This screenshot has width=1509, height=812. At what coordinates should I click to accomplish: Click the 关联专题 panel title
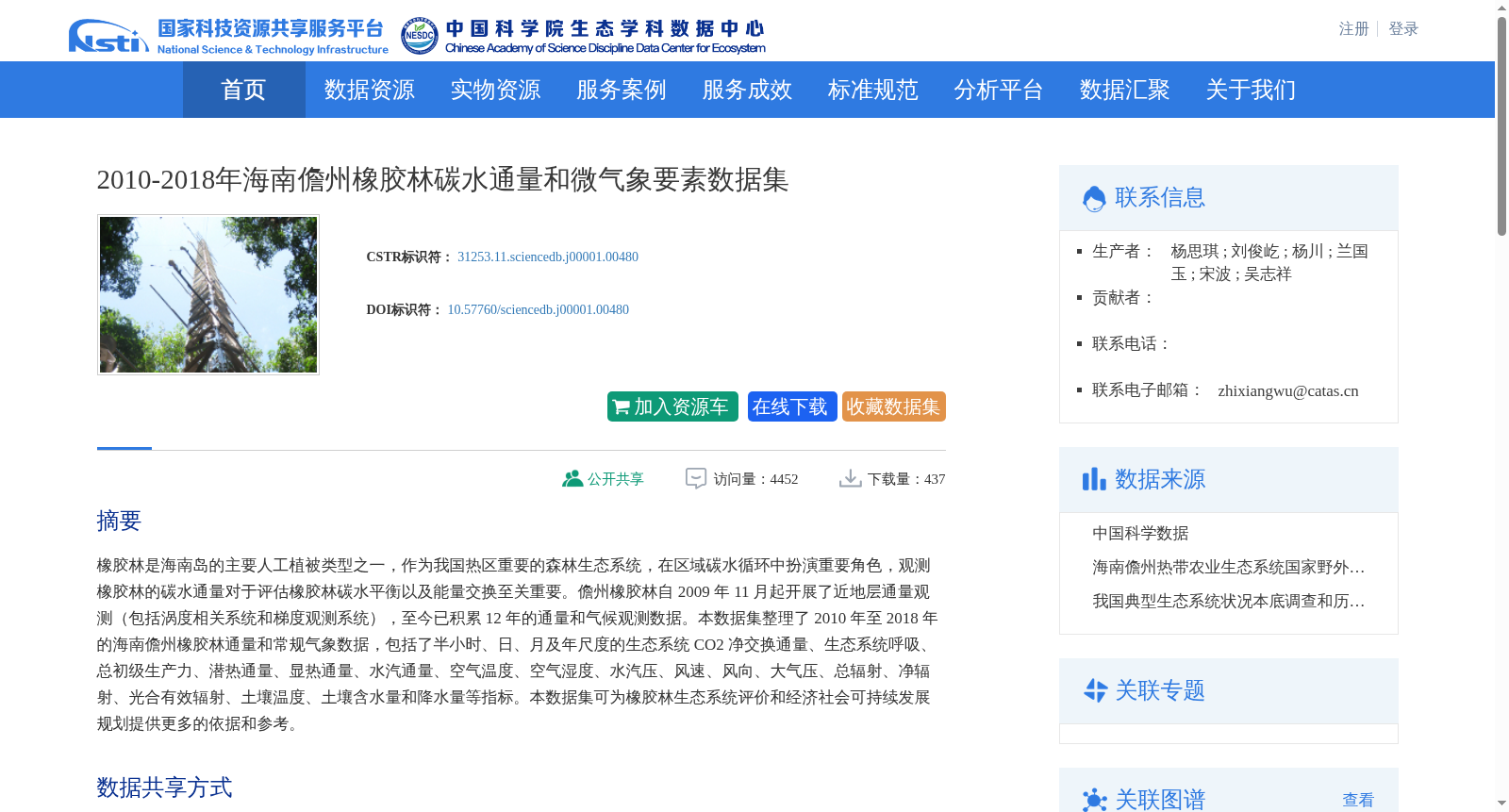tap(1160, 690)
